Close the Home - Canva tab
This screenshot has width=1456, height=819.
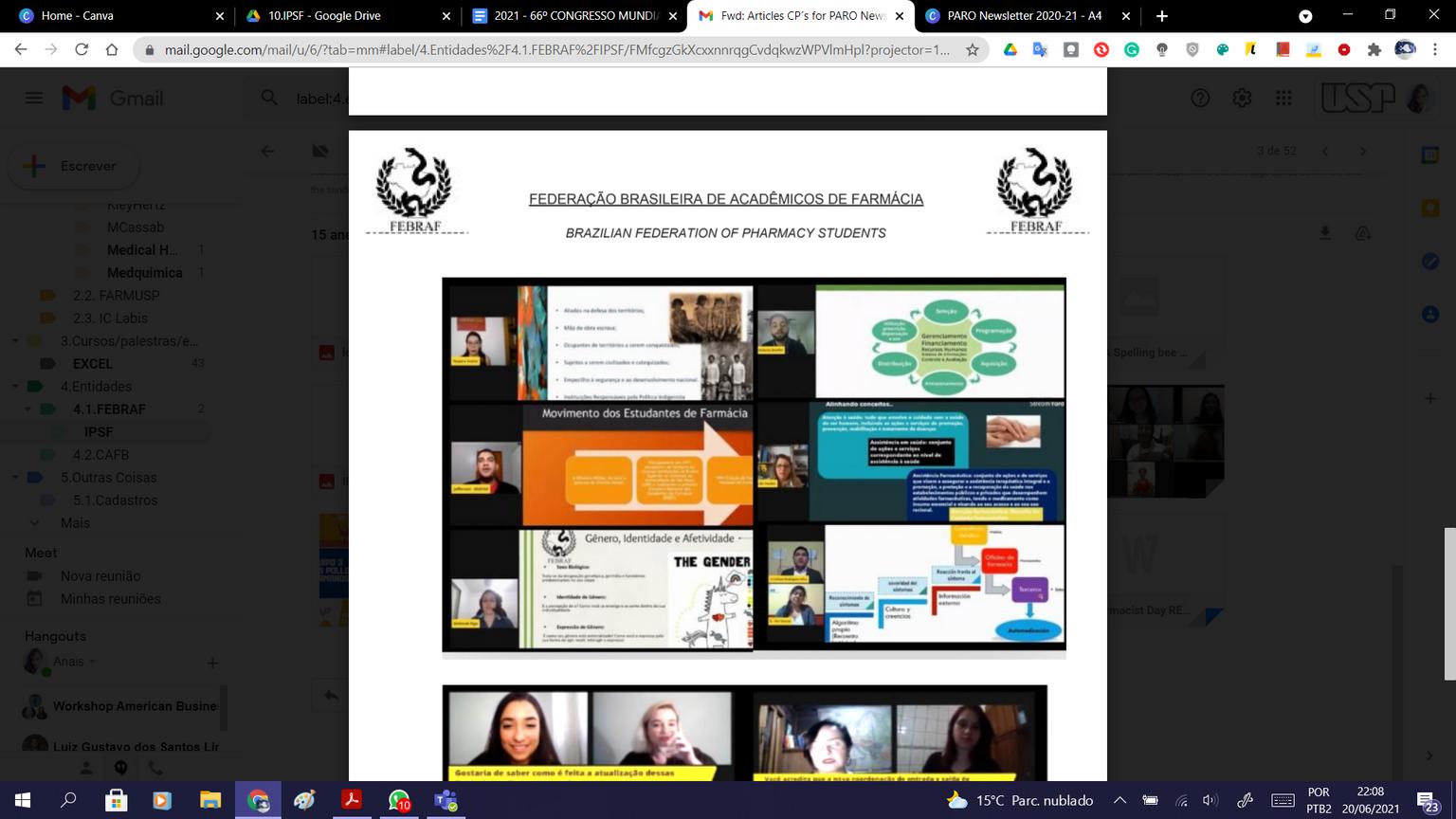220,16
